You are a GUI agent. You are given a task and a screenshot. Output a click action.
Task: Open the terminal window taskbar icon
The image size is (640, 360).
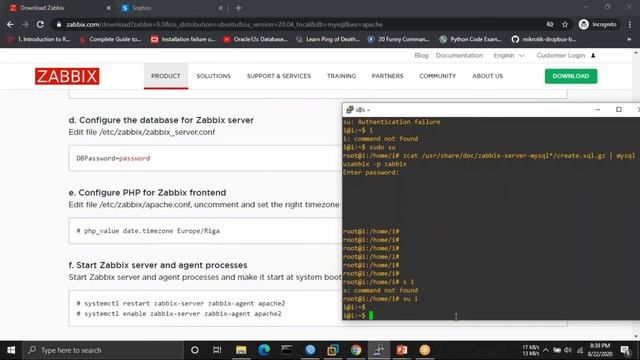point(287,350)
